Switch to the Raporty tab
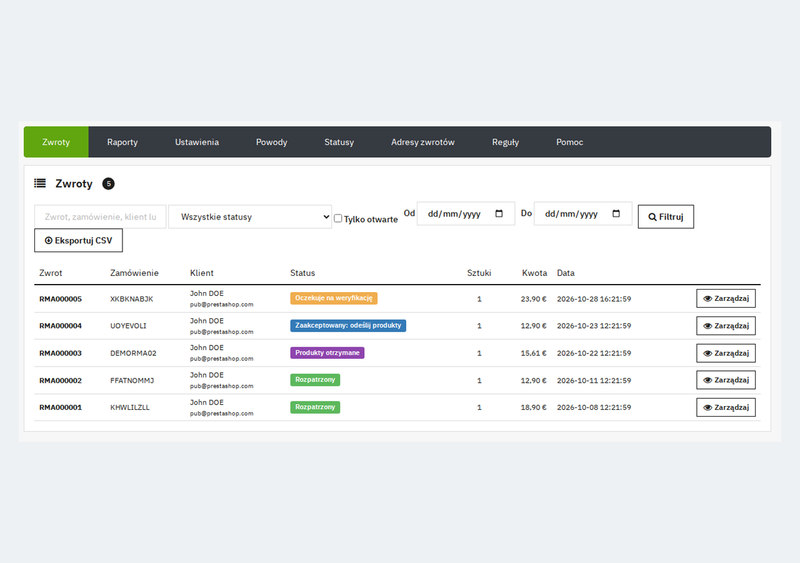 point(122,142)
